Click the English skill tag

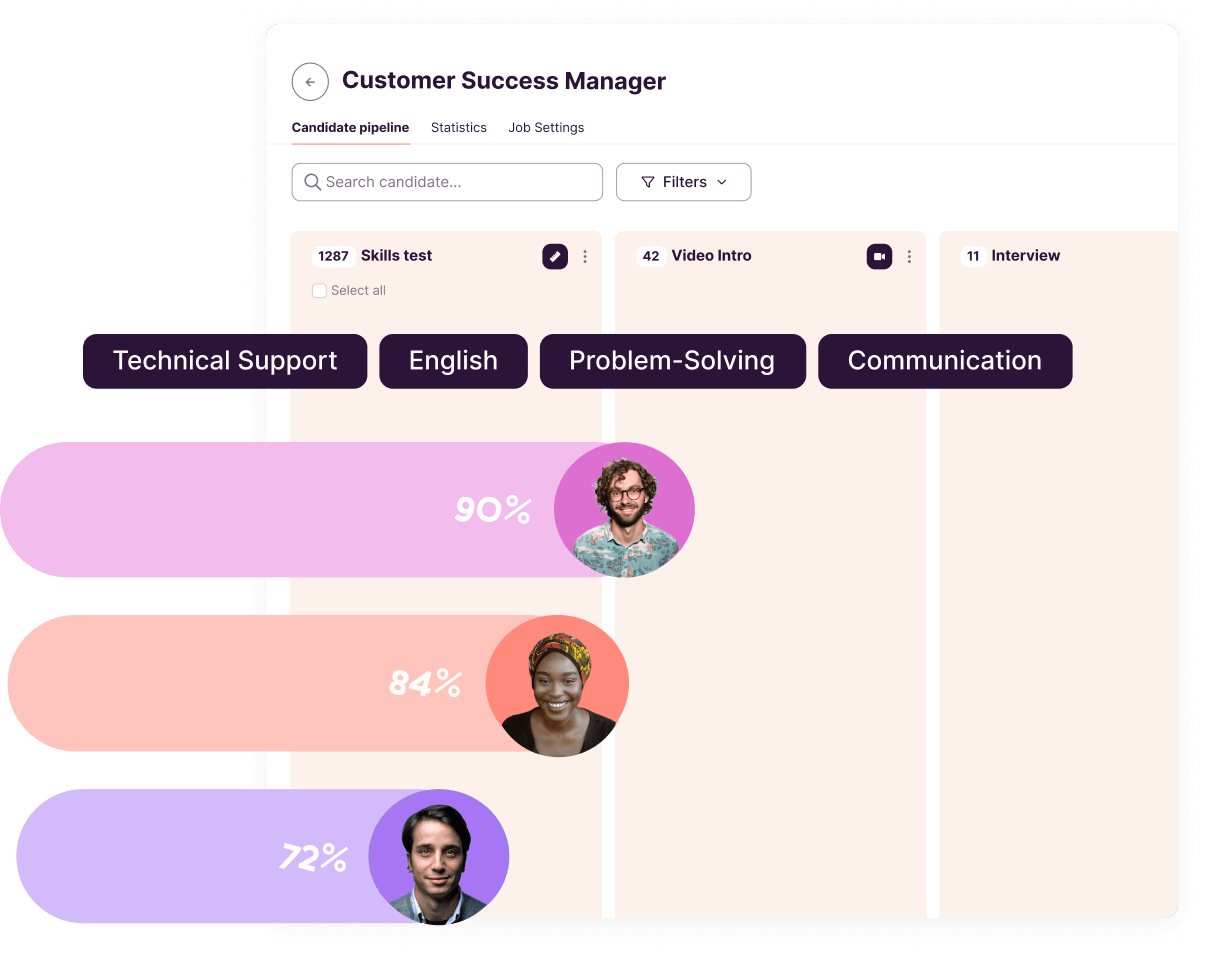pyautogui.click(x=453, y=361)
